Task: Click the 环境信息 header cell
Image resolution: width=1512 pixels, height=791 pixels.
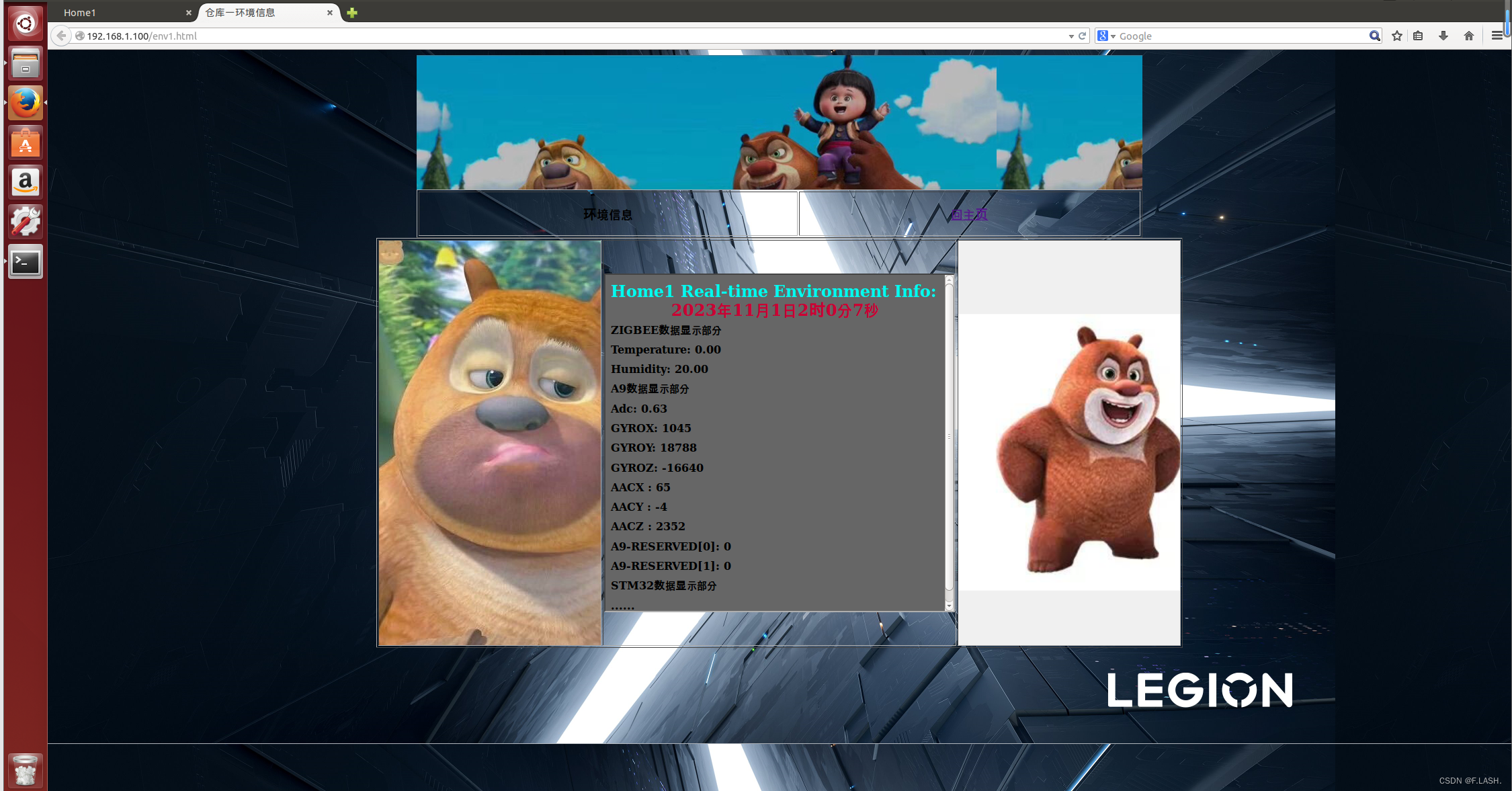Action: 607,214
